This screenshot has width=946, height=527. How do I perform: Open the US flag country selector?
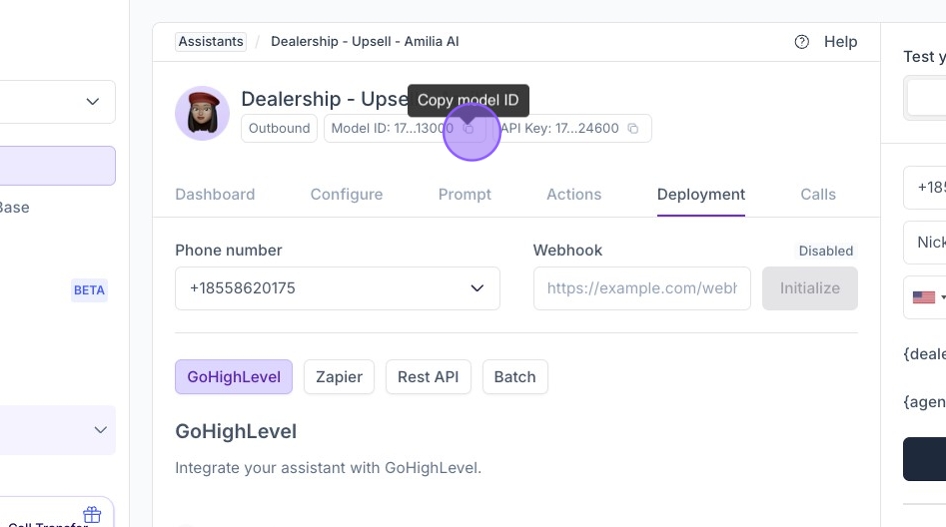[924, 297]
